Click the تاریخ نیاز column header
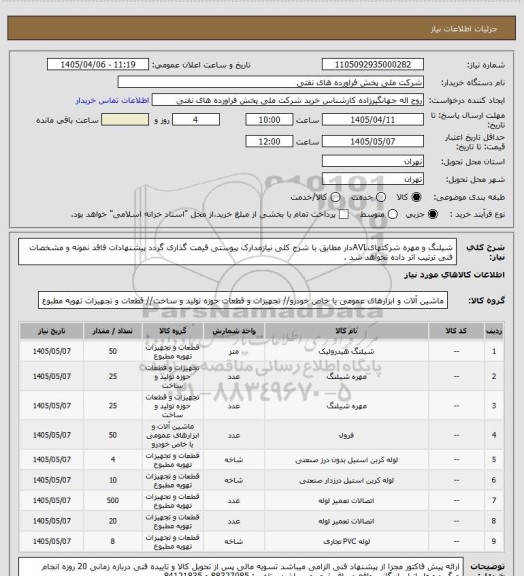 [51, 331]
